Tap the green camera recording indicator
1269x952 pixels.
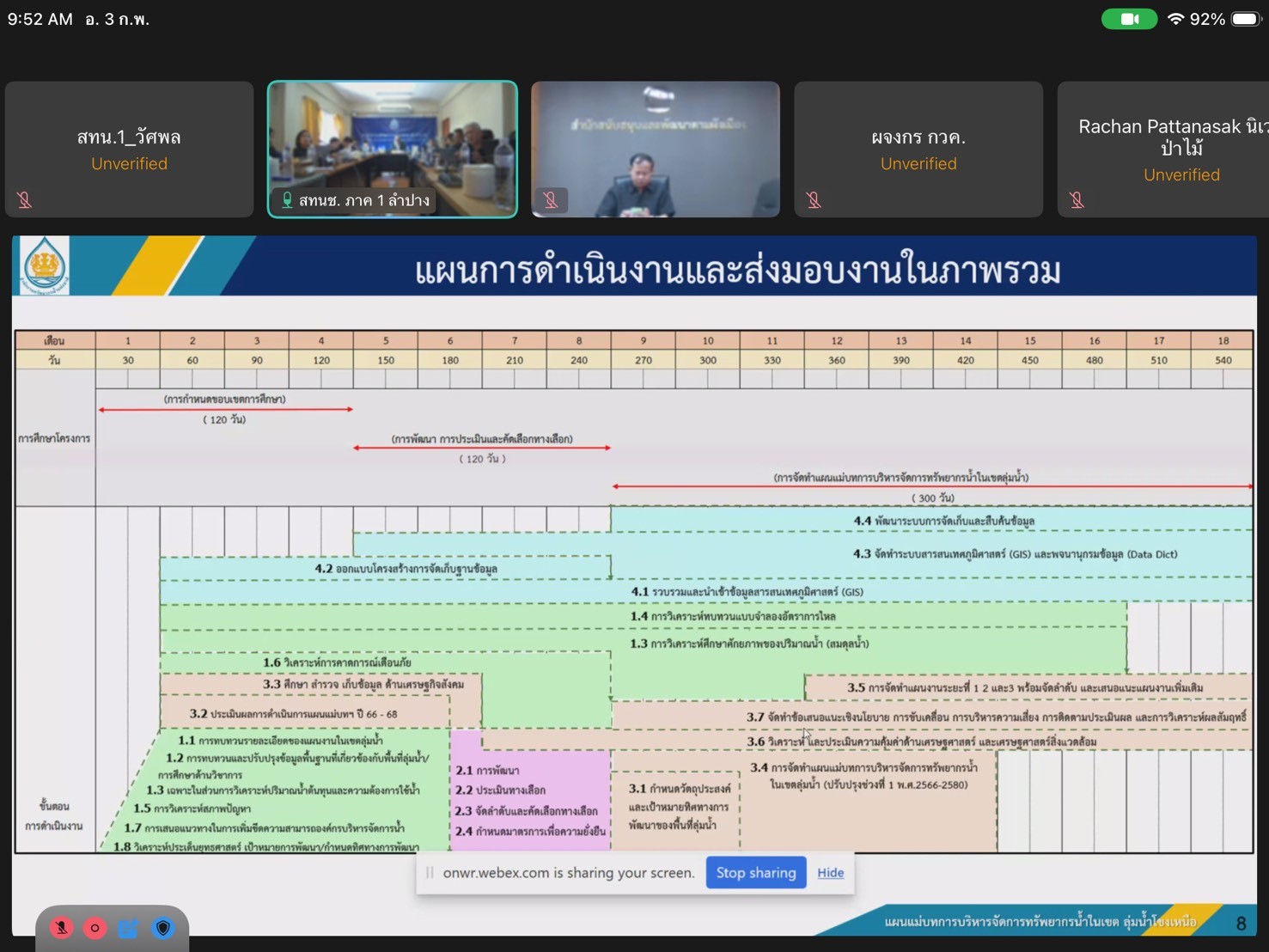(1129, 19)
